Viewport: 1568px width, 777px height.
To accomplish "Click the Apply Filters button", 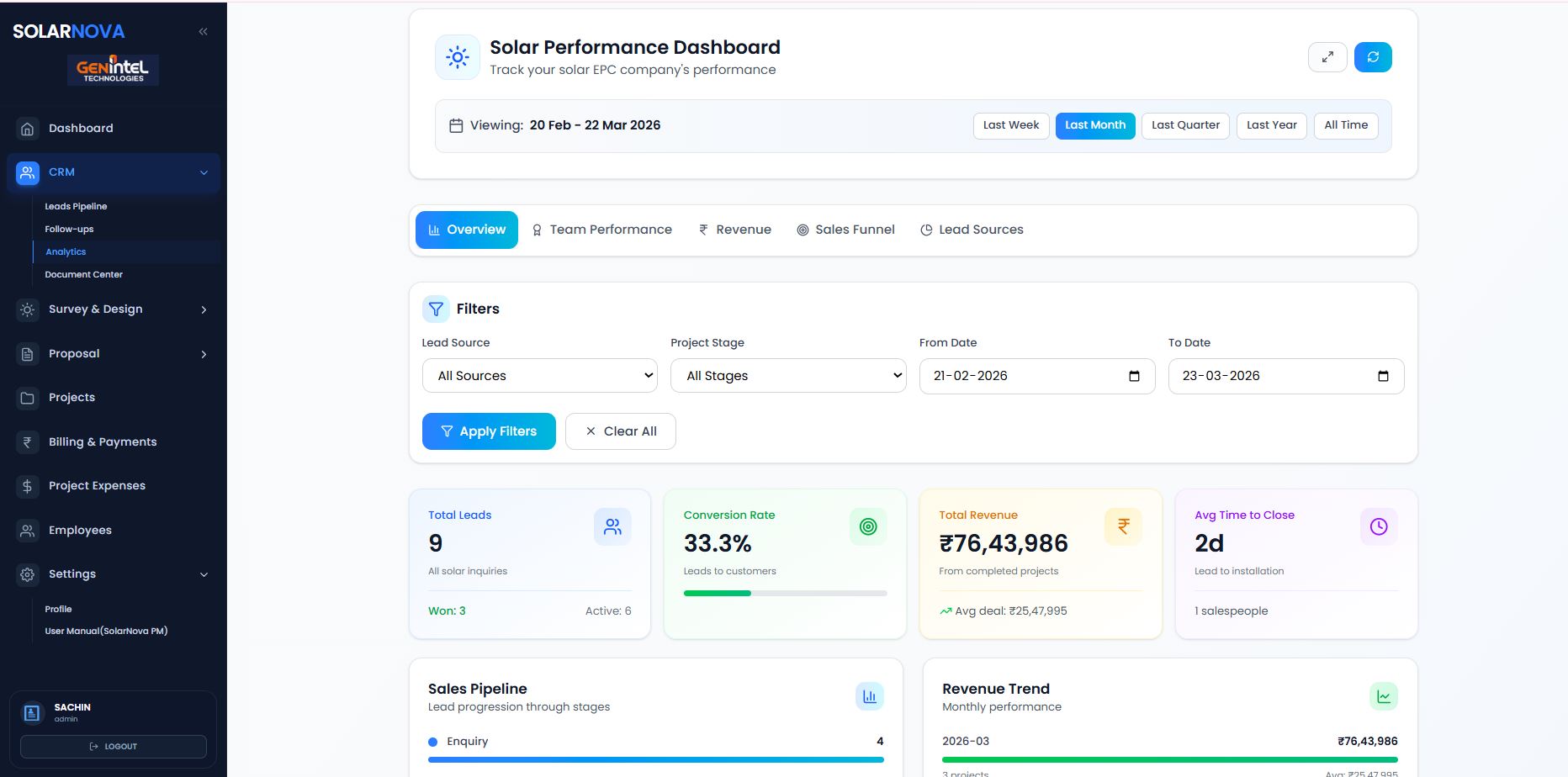I will 489,431.
